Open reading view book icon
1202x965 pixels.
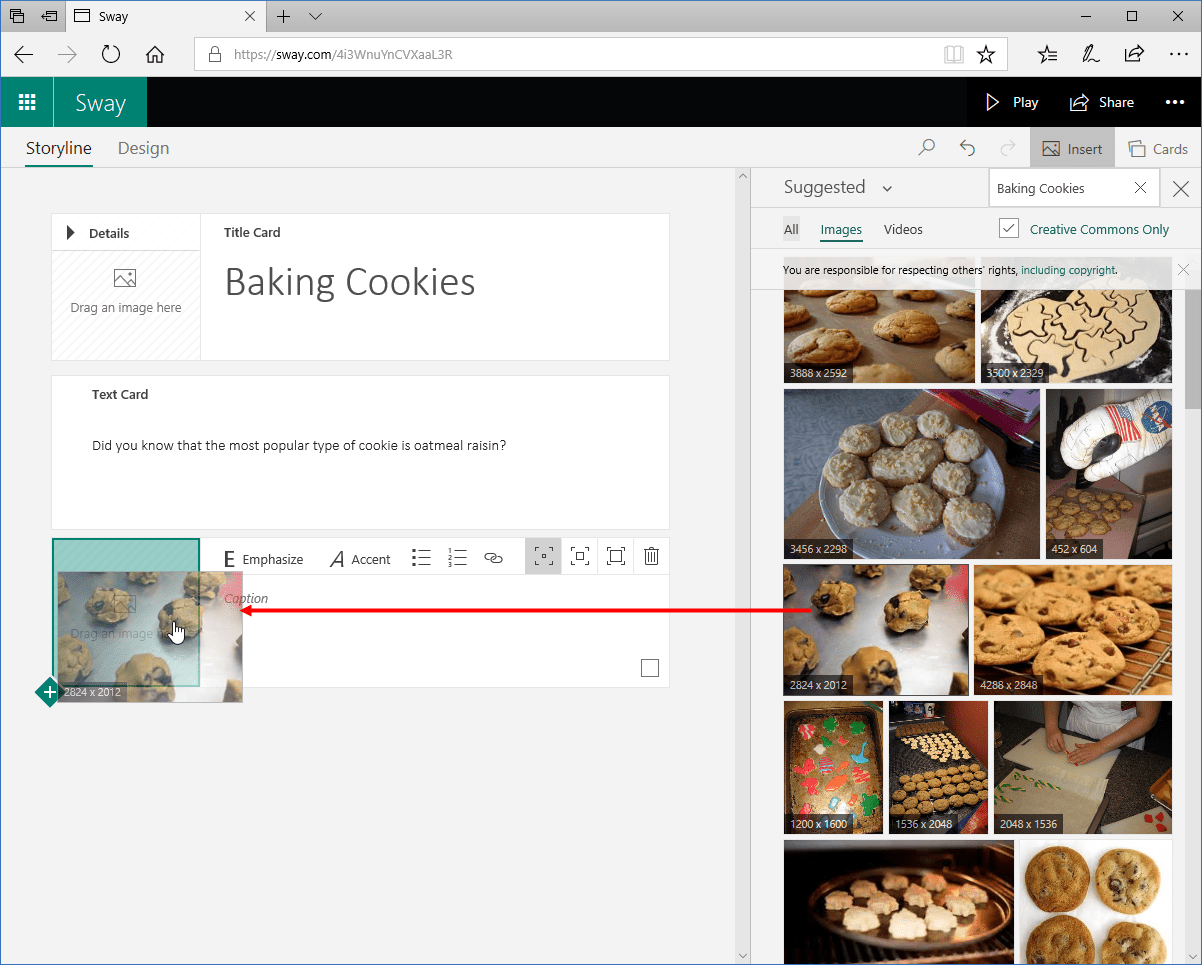pyautogui.click(x=953, y=55)
